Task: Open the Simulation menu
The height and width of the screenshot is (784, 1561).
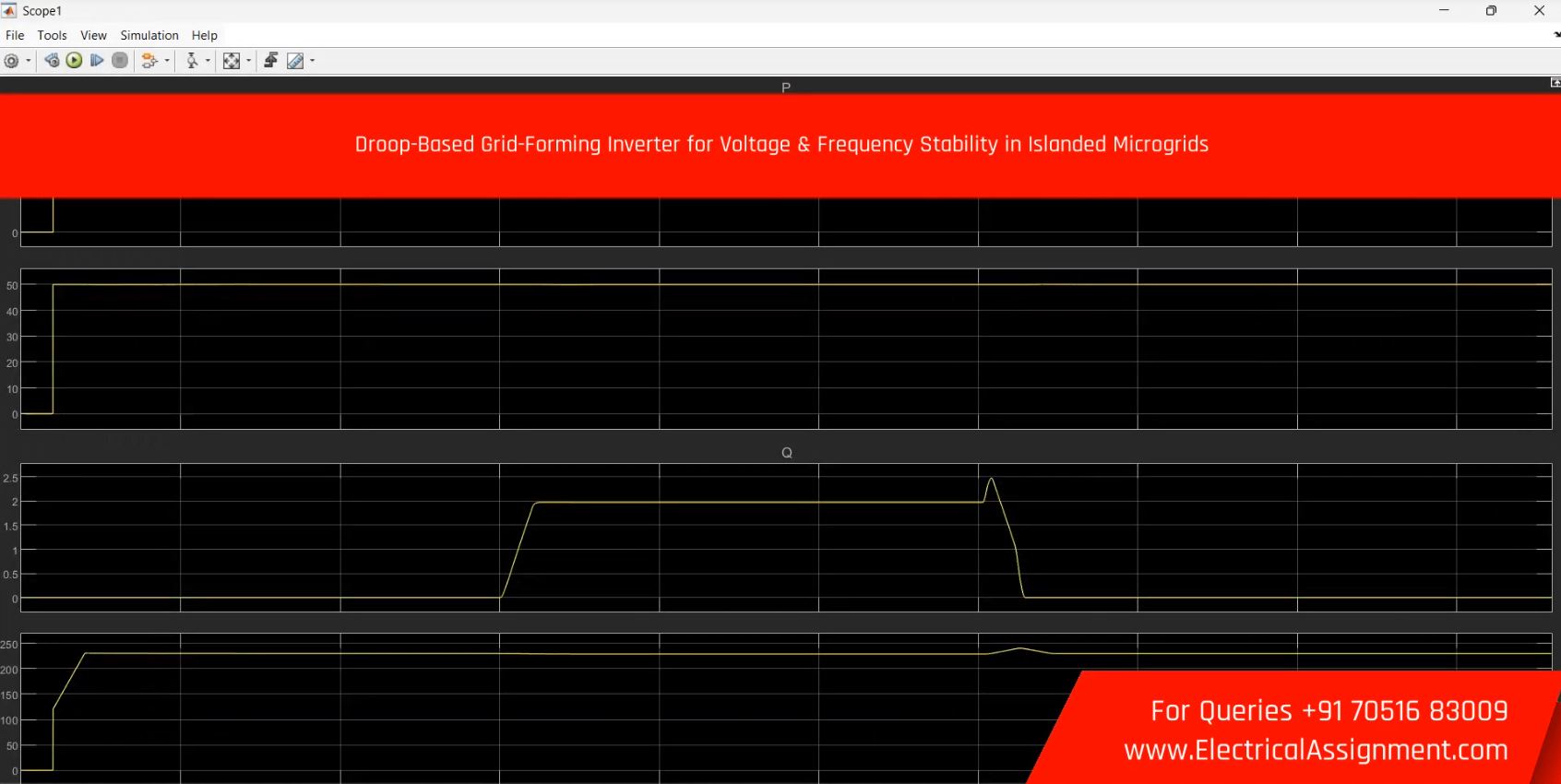Action: (149, 35)
